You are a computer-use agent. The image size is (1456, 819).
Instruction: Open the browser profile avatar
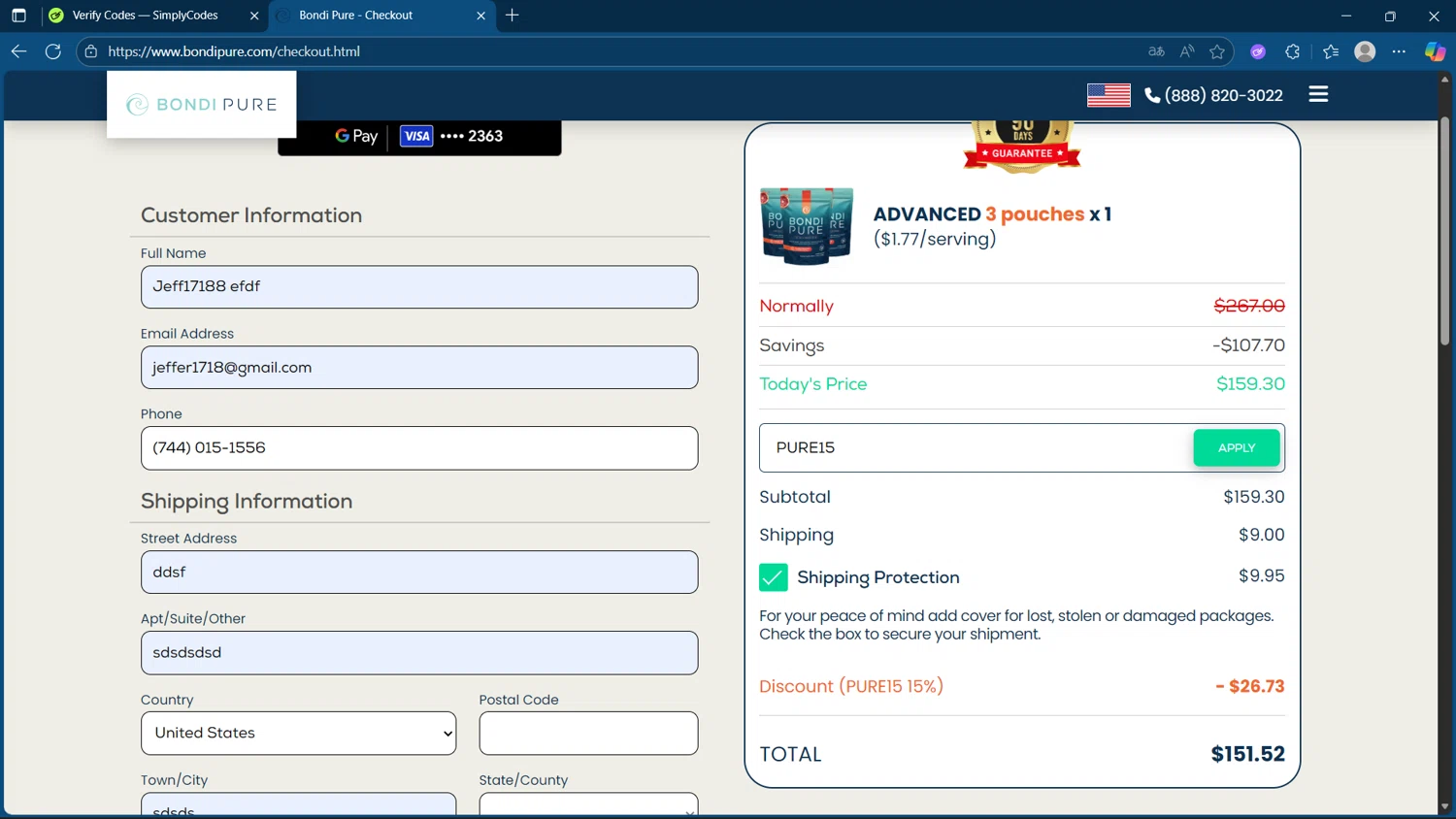pos(1365,51)
